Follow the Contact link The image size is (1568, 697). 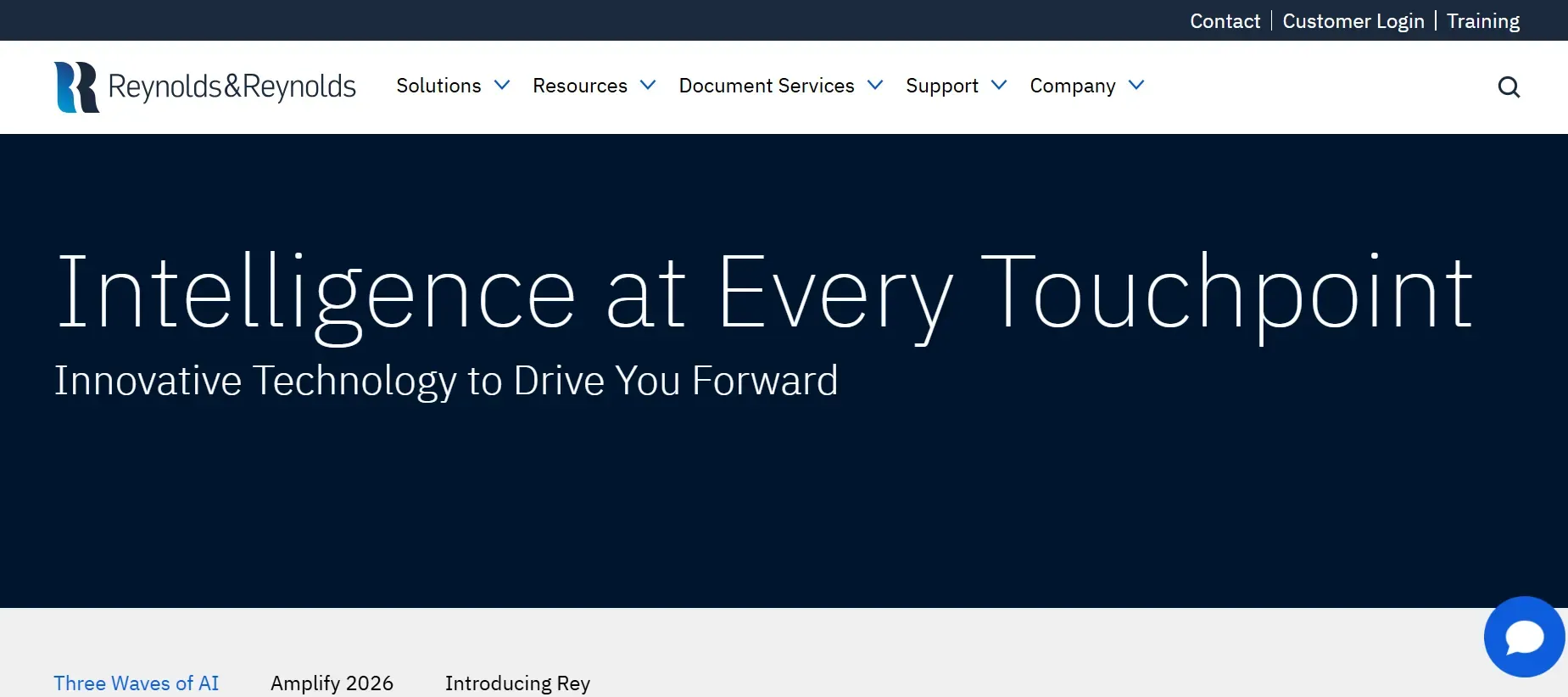point(1225,21)
